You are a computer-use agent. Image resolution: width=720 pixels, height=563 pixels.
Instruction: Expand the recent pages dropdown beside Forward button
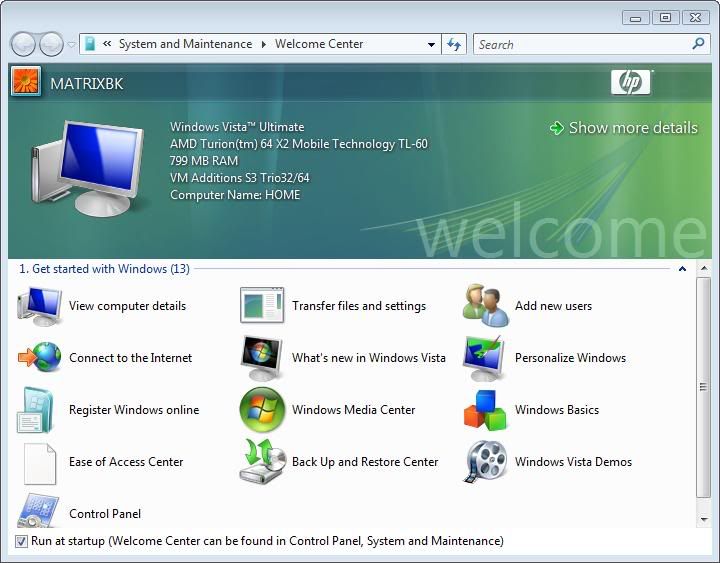(x=71, y=45)
